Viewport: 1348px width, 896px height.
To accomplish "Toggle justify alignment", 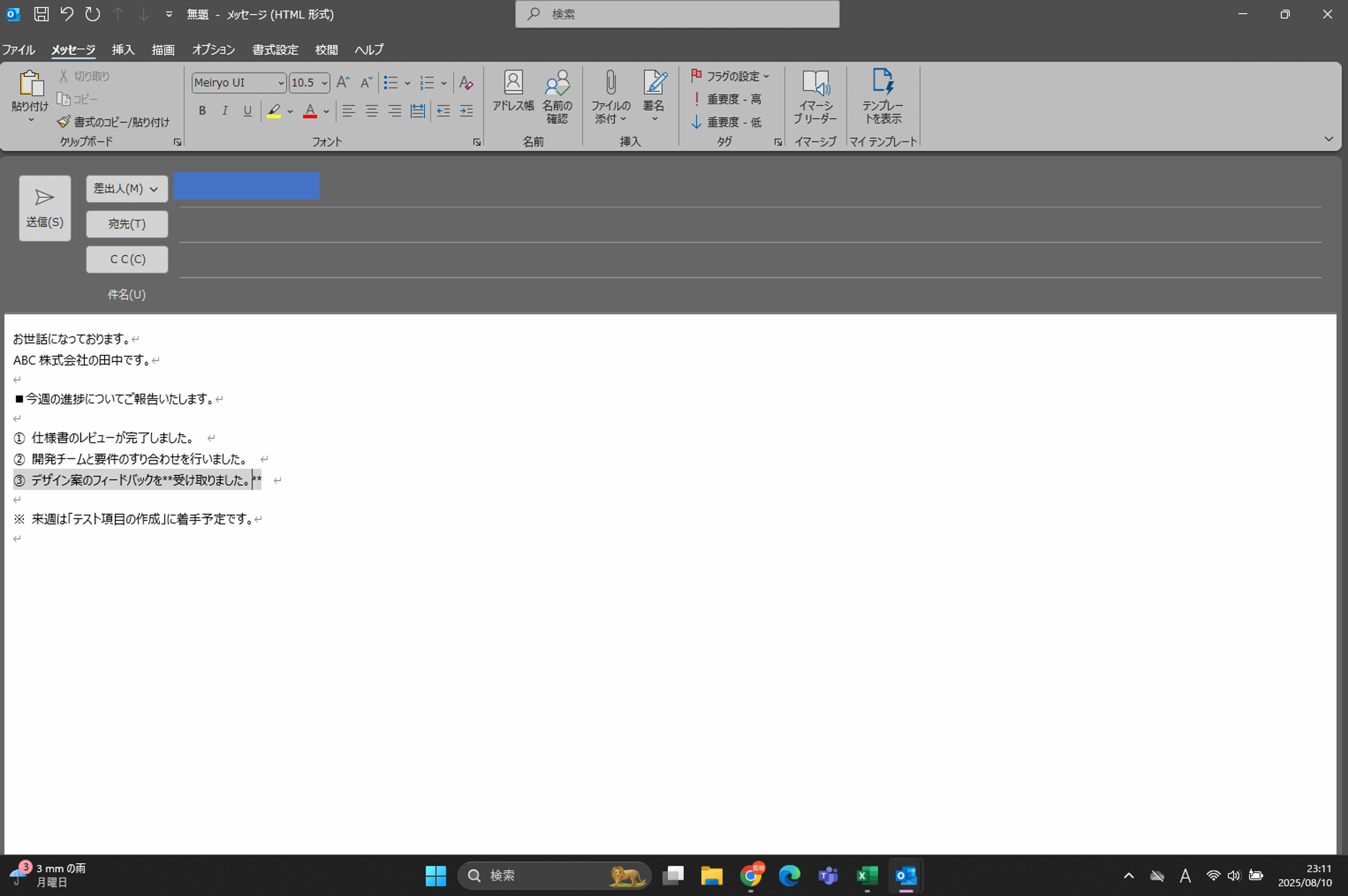I will pyautogui.click(x=418, y=111).
